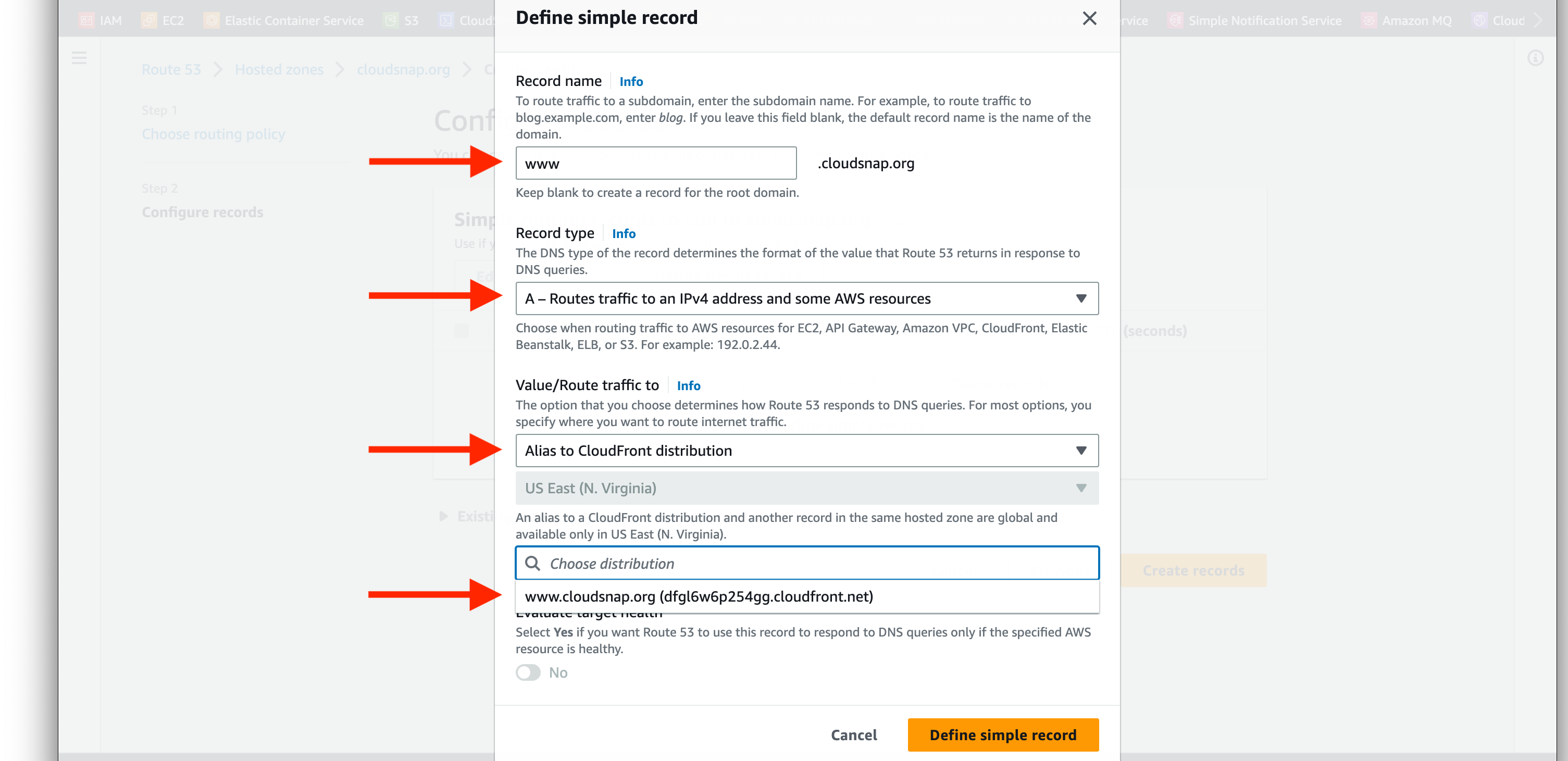Open the Alias to CloudFront distribution dropdown
The width and height of the screenshot is (1568, 761).
tap(806, 451)
